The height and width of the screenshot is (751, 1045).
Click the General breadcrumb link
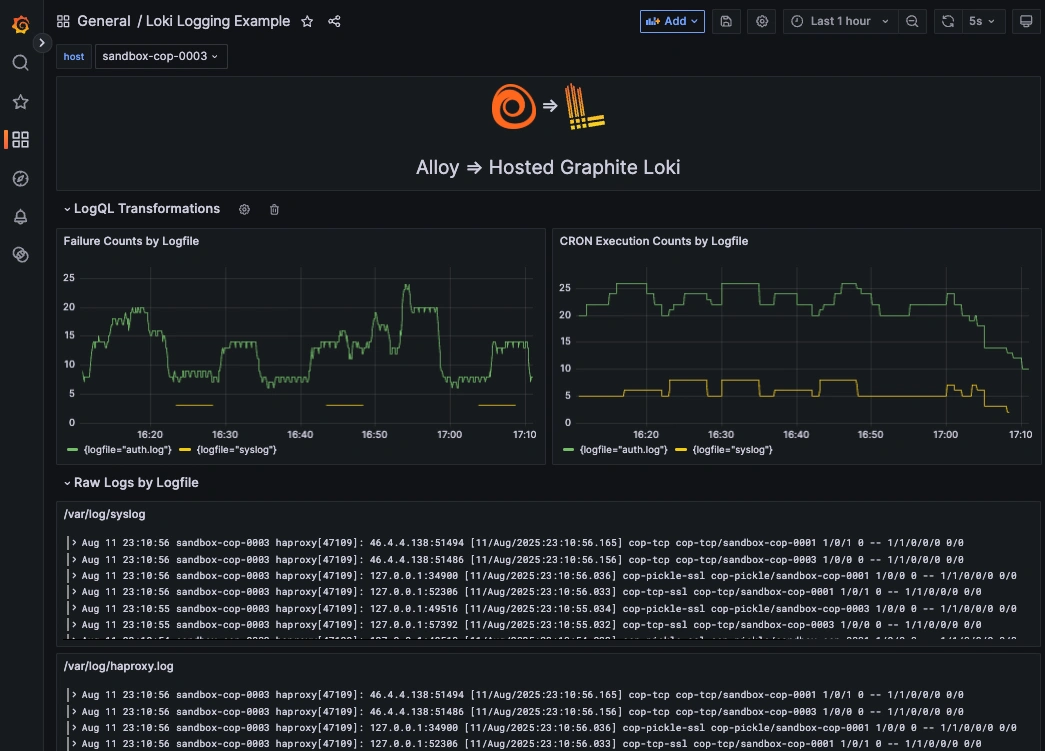click(x=104, y=21)
